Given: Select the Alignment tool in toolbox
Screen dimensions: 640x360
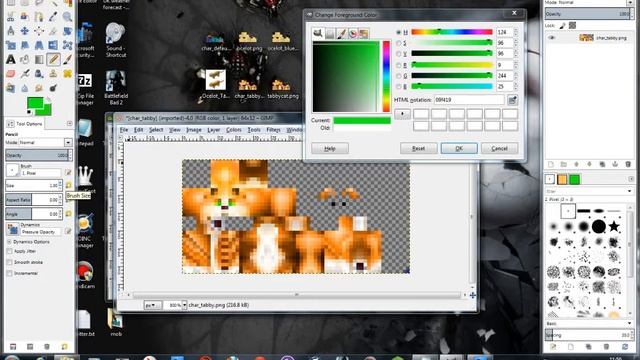Looking at the screenshot, I should click(x=39, y=31).
